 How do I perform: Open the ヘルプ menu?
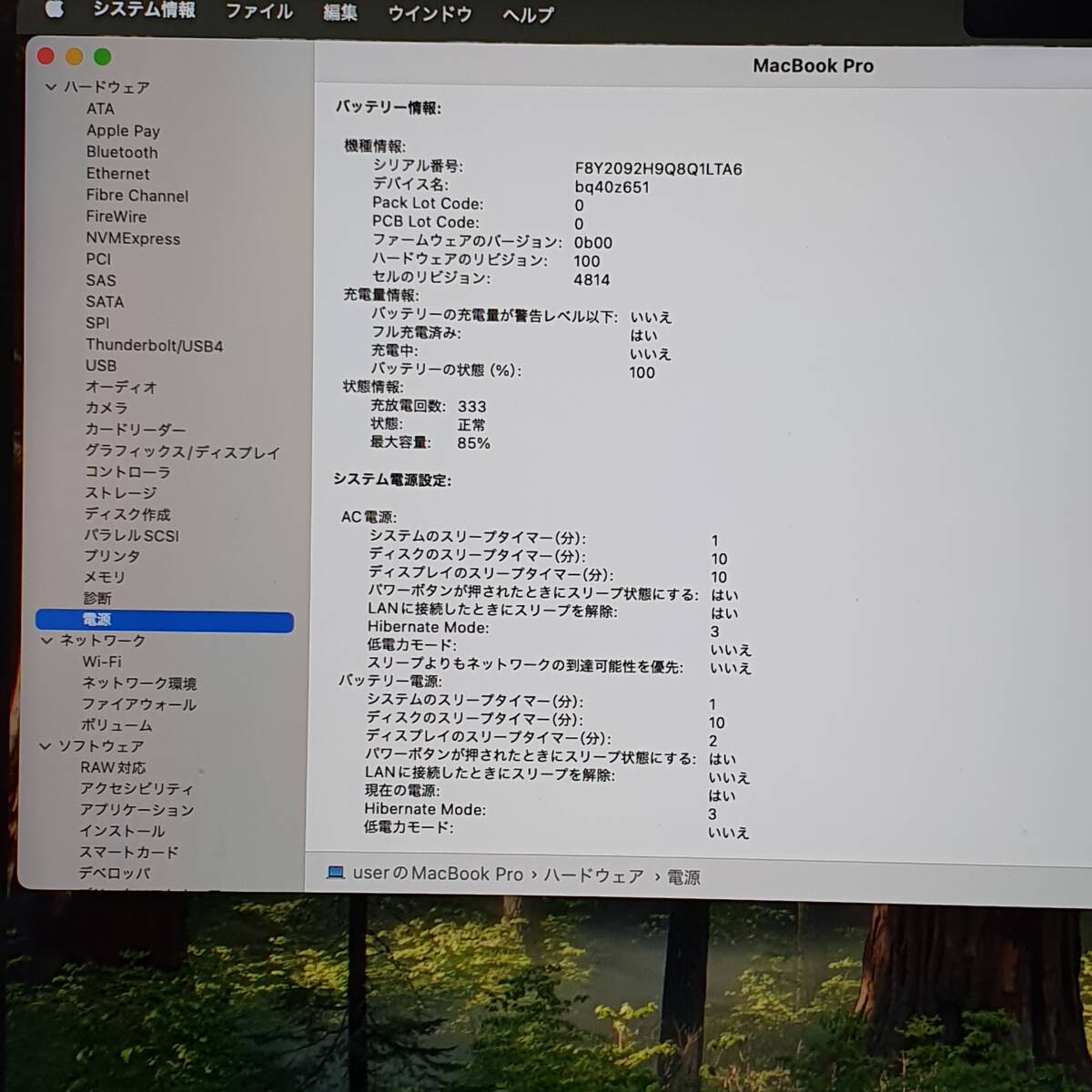click(x=528, y=15)
